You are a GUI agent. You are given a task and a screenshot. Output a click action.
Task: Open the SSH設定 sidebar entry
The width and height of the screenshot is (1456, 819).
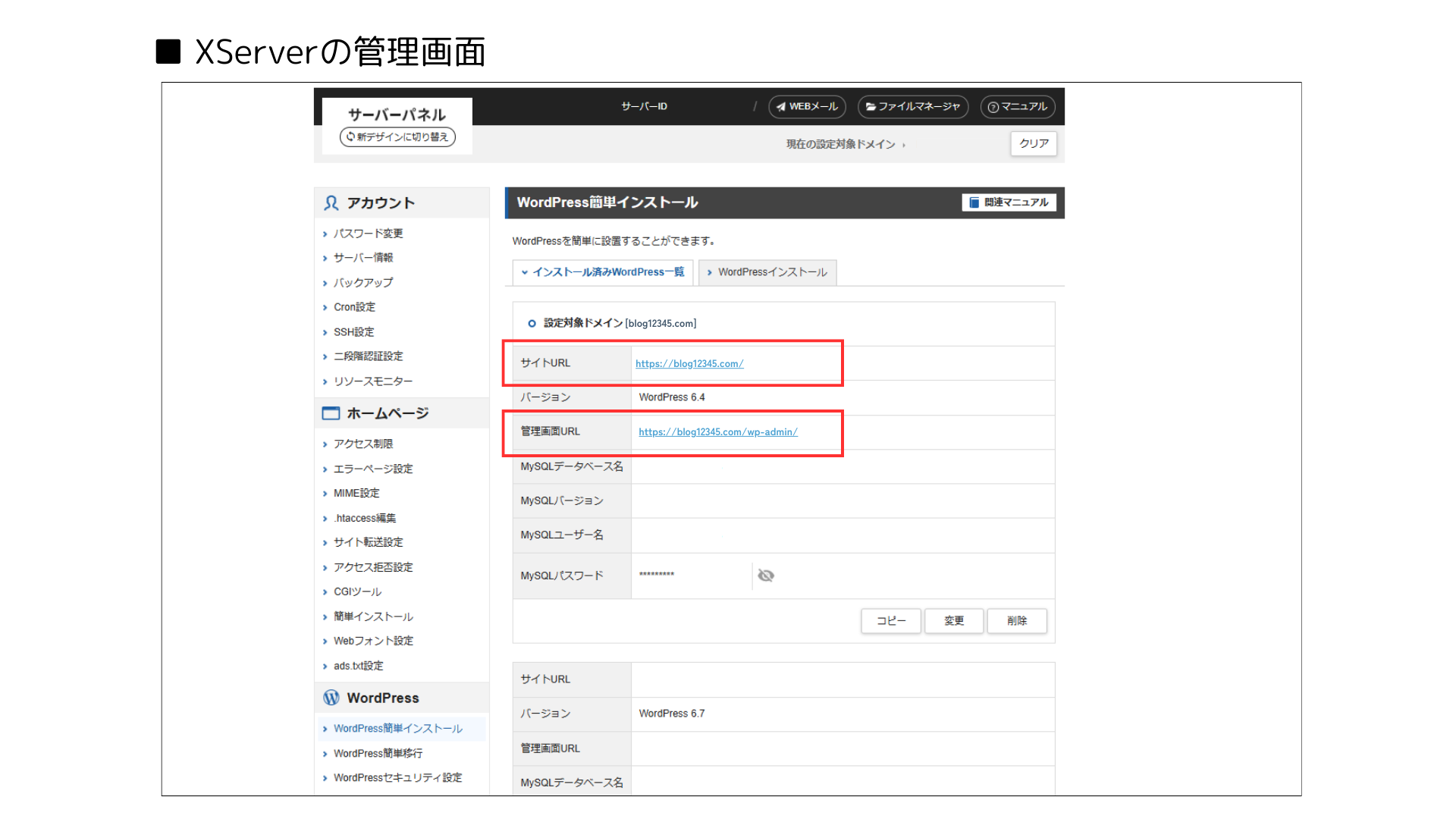pos(353,332)
